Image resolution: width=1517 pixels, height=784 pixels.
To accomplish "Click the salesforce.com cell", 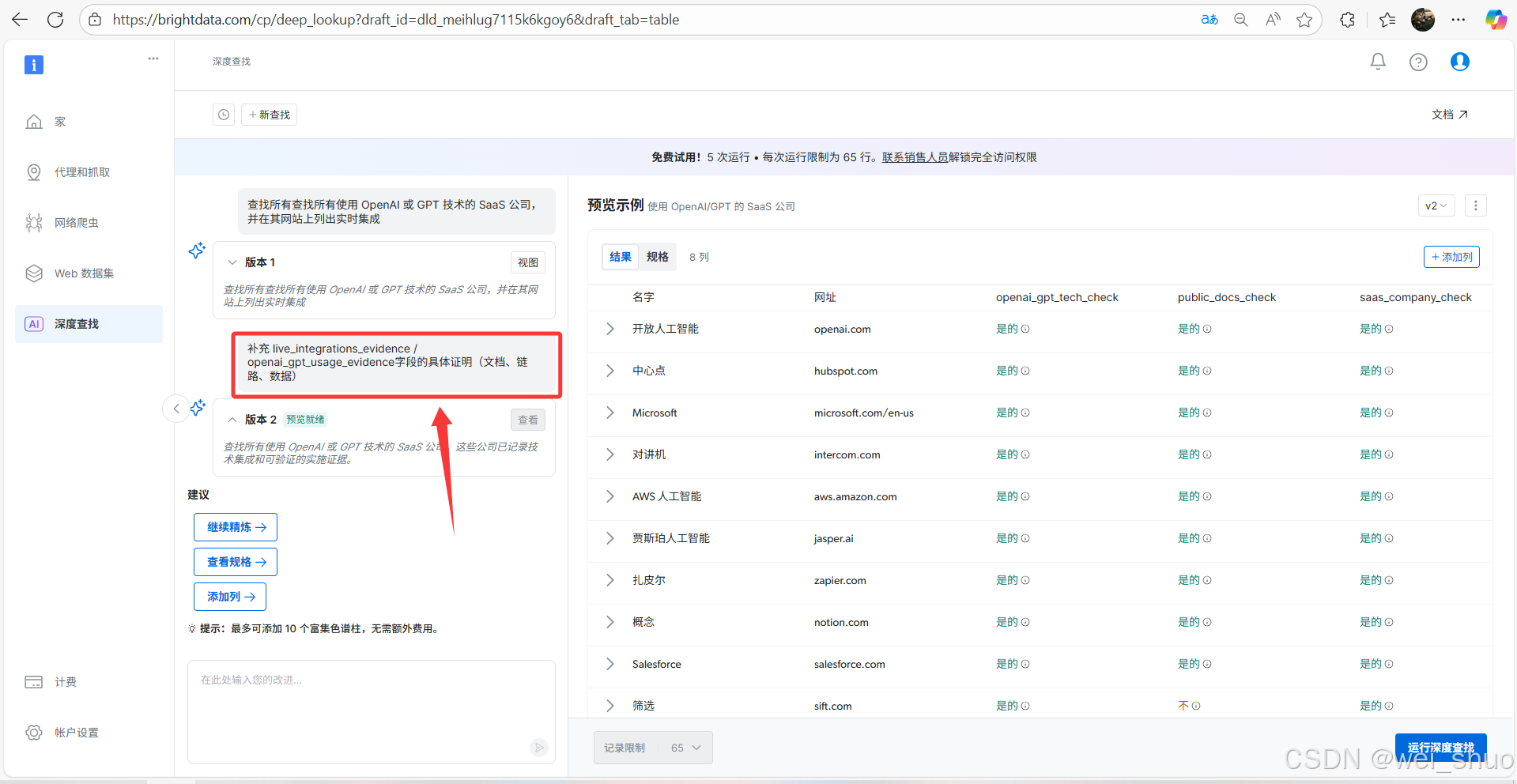I will point(850,664).
